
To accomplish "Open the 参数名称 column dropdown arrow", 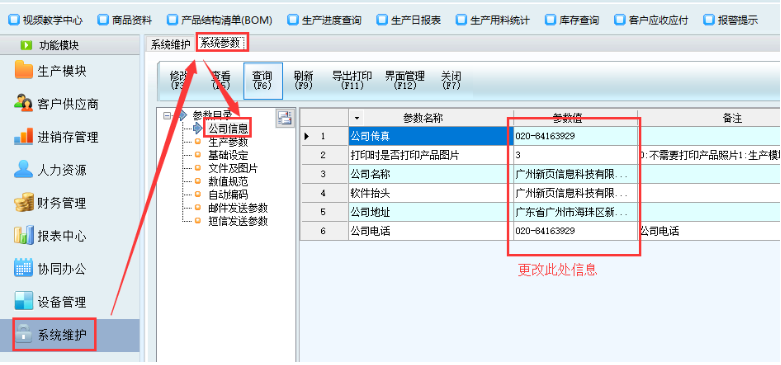I will [x=356, y=119].
